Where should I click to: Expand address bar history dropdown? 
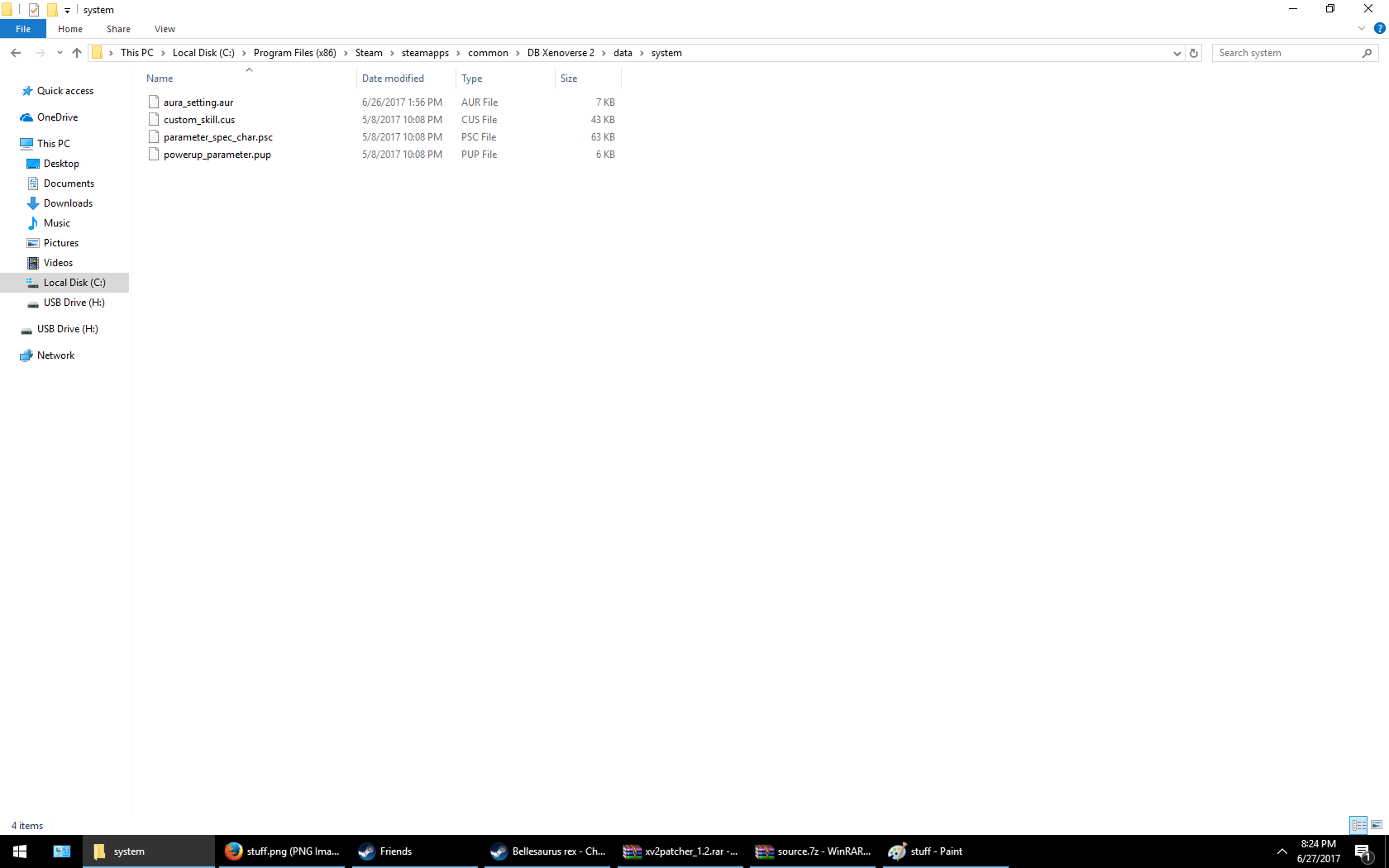point(1177,53)
